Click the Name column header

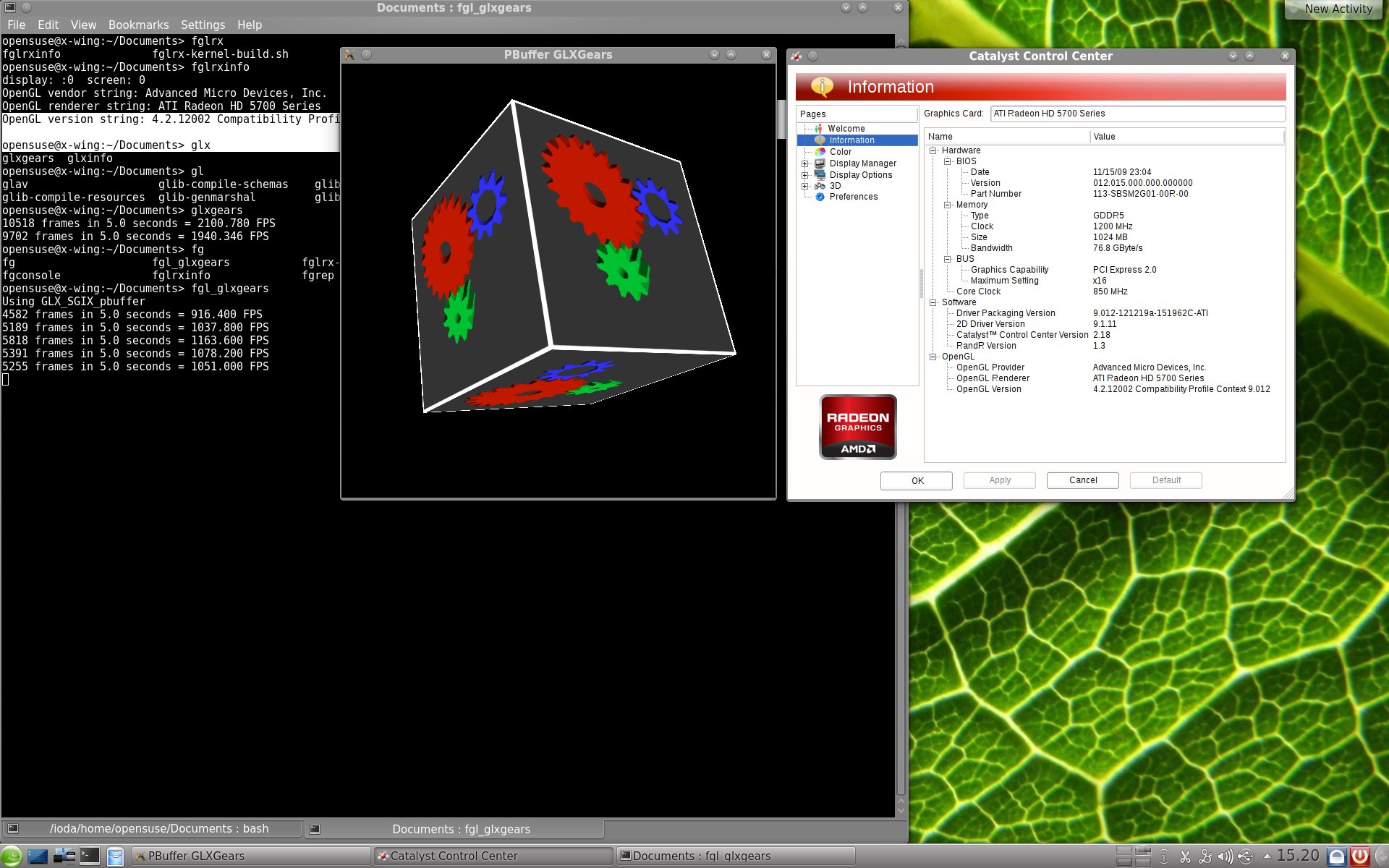(1007, 137)
